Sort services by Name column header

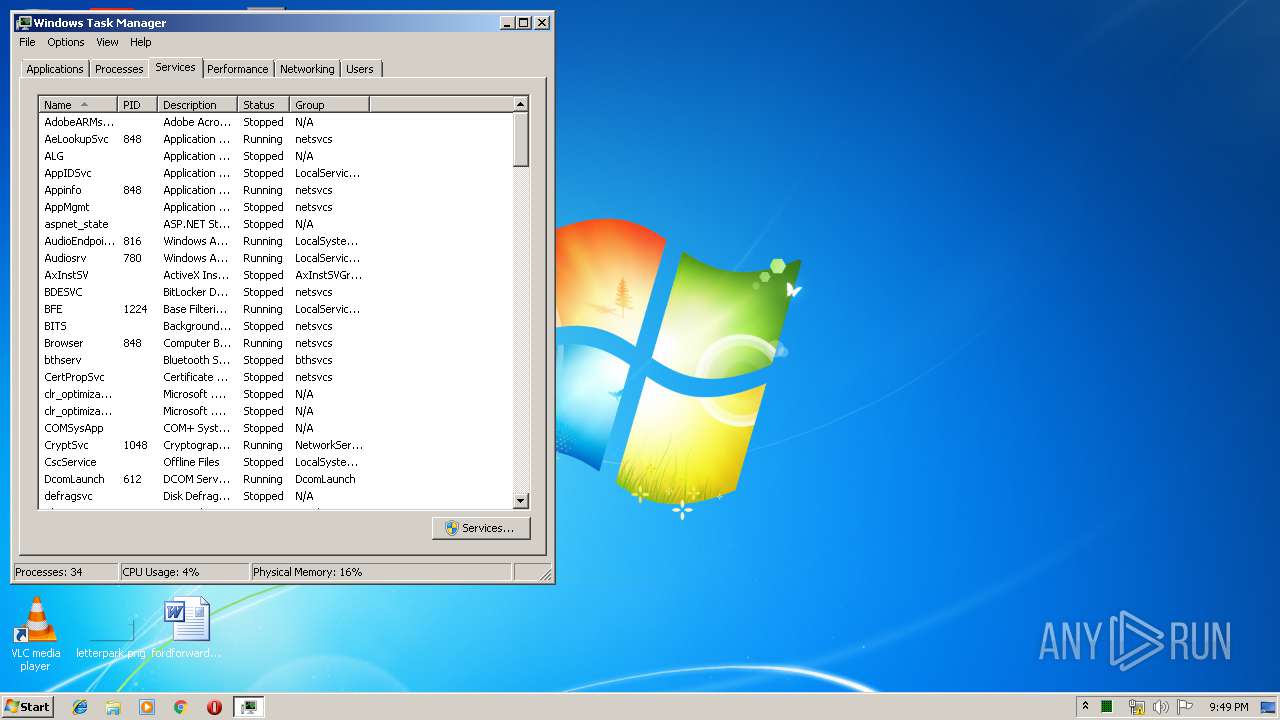[78, 105]
